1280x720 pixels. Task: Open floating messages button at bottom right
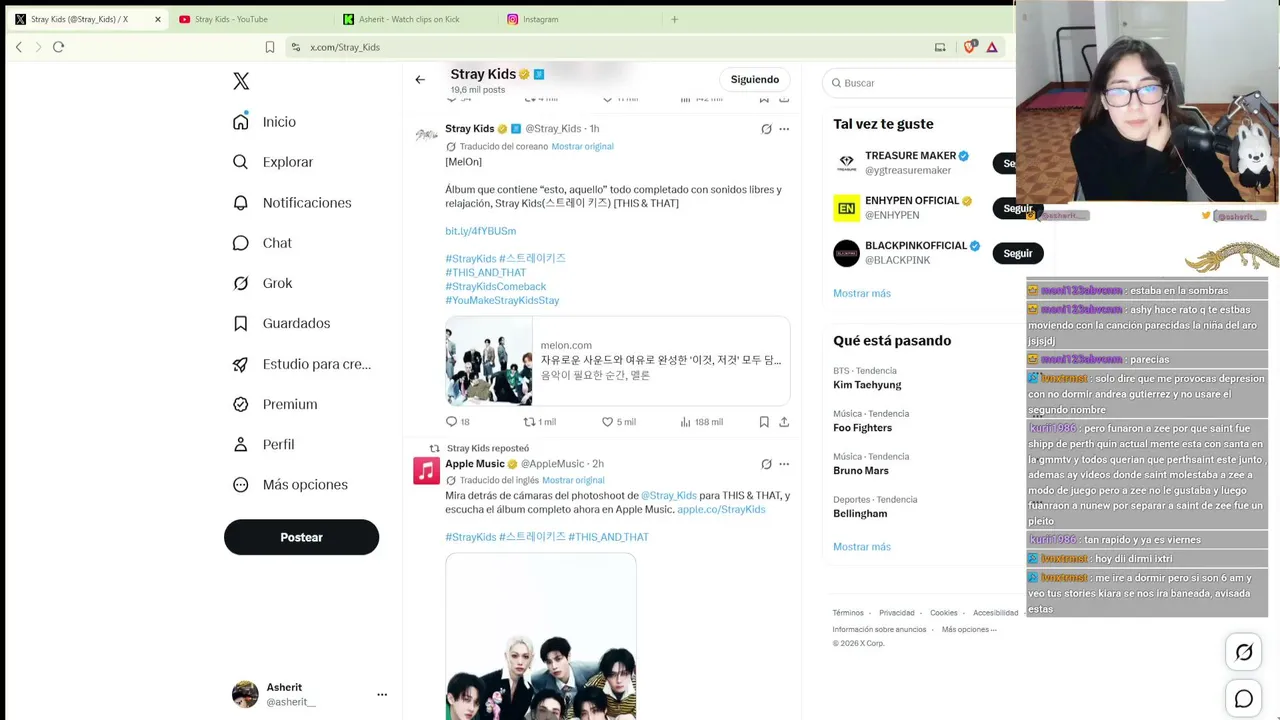[x=1244, y=699]
